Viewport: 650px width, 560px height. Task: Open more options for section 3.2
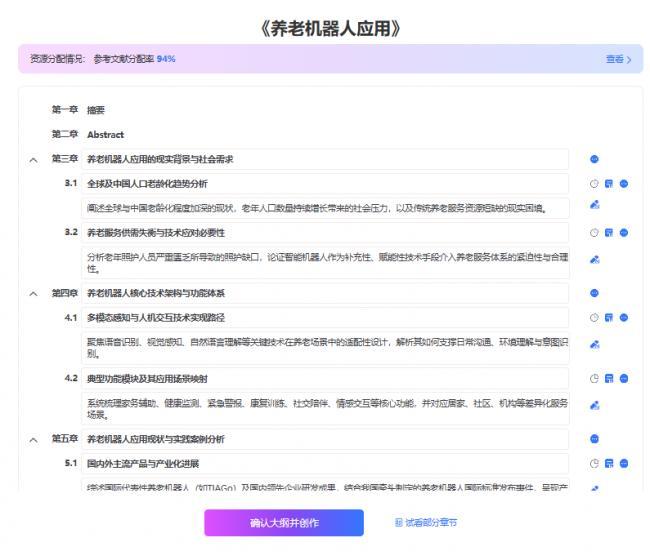click(623, 233)
